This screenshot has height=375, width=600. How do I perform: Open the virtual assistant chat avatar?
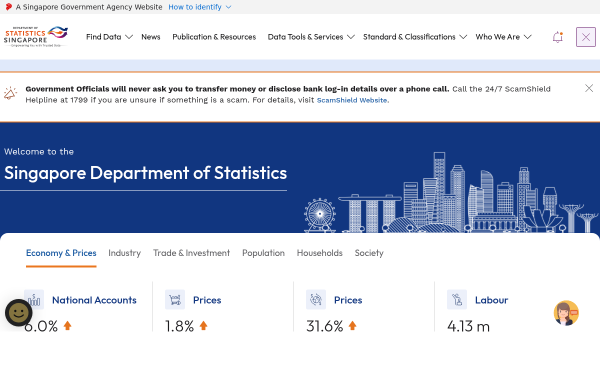566,313
